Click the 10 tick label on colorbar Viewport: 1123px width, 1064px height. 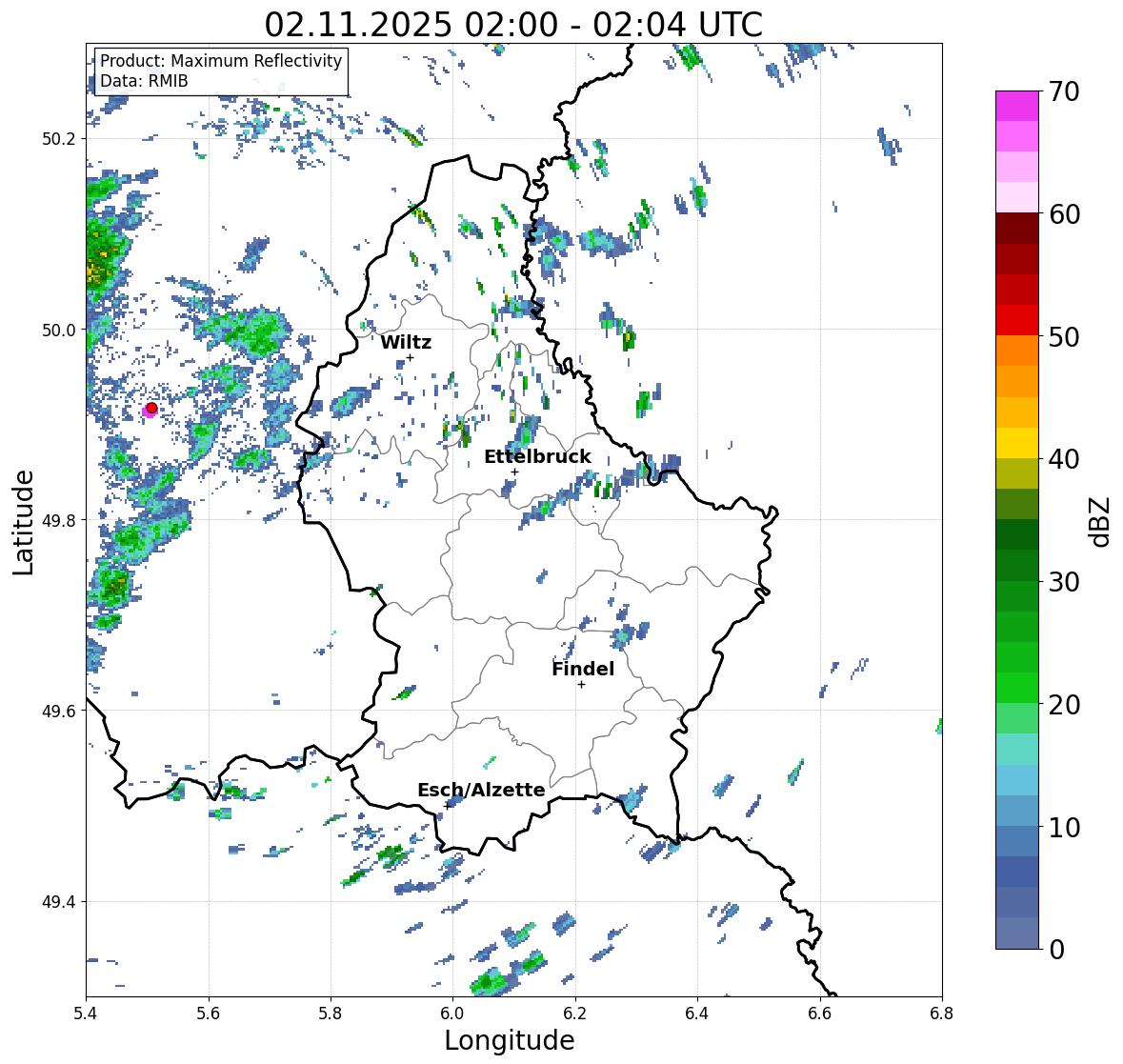[x=1064, y=827]
